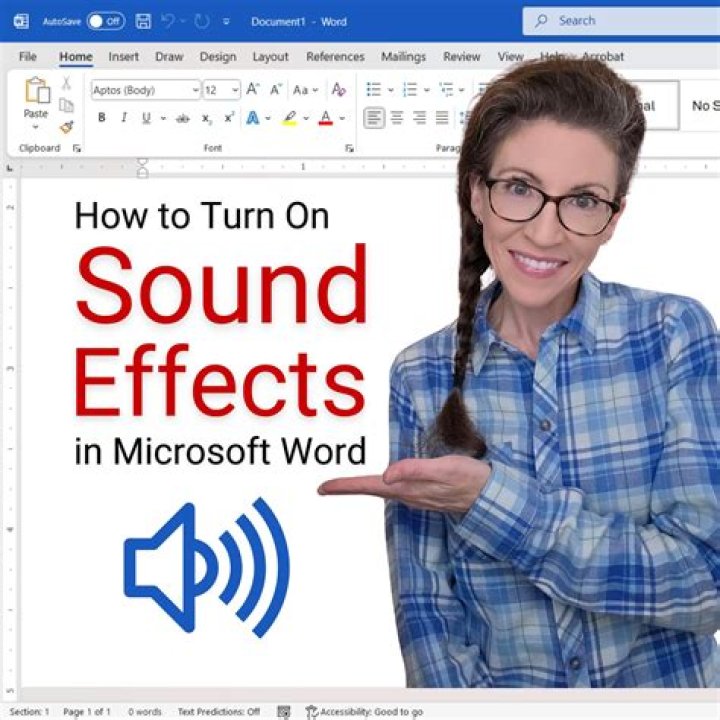Open the File tab
This screenshot has height=720, width=720.
(x=28, y=56)
